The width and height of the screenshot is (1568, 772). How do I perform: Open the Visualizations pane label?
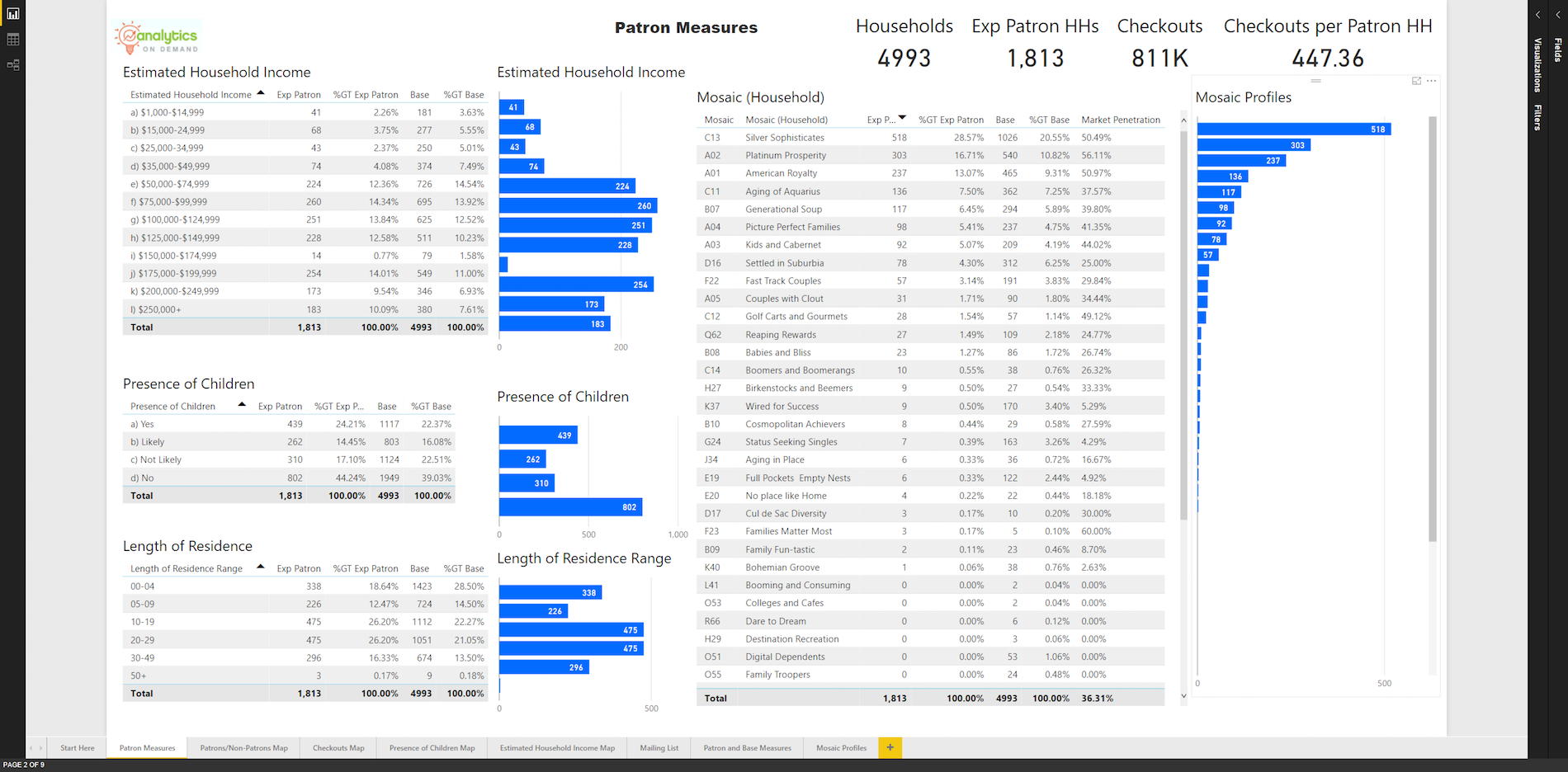(1537, 64)
